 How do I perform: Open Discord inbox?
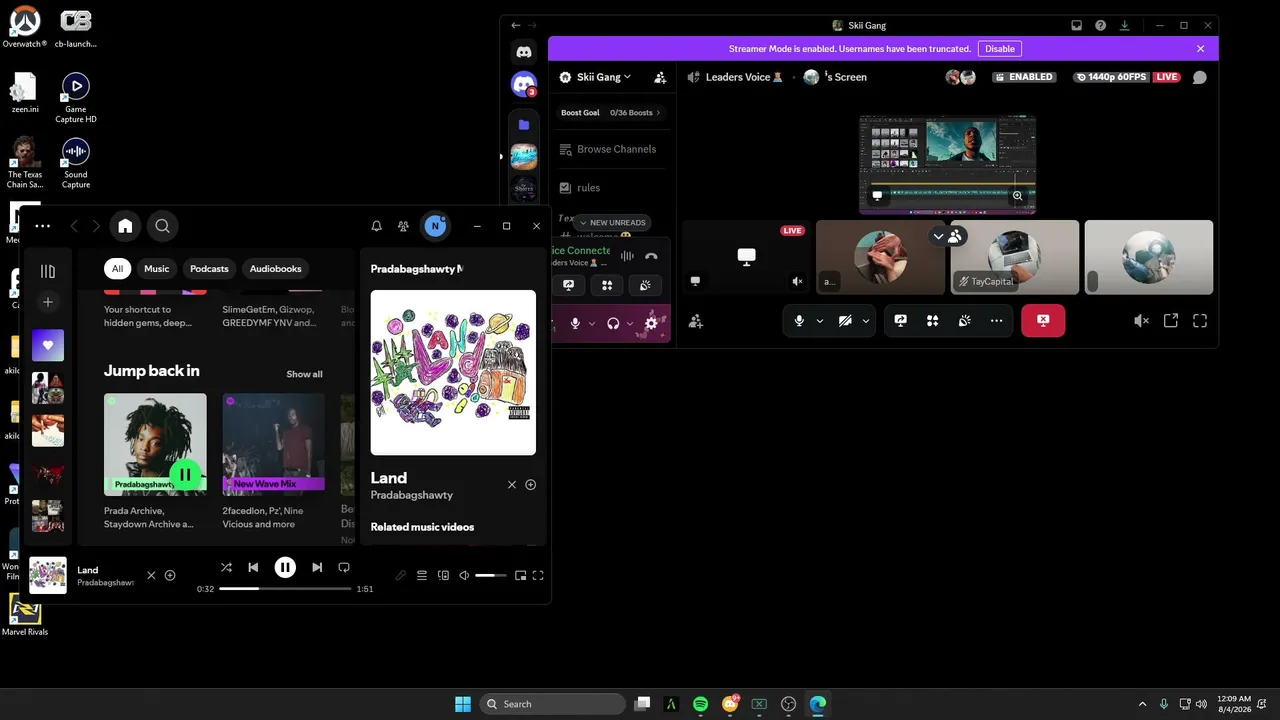(x=1076, y=25)
